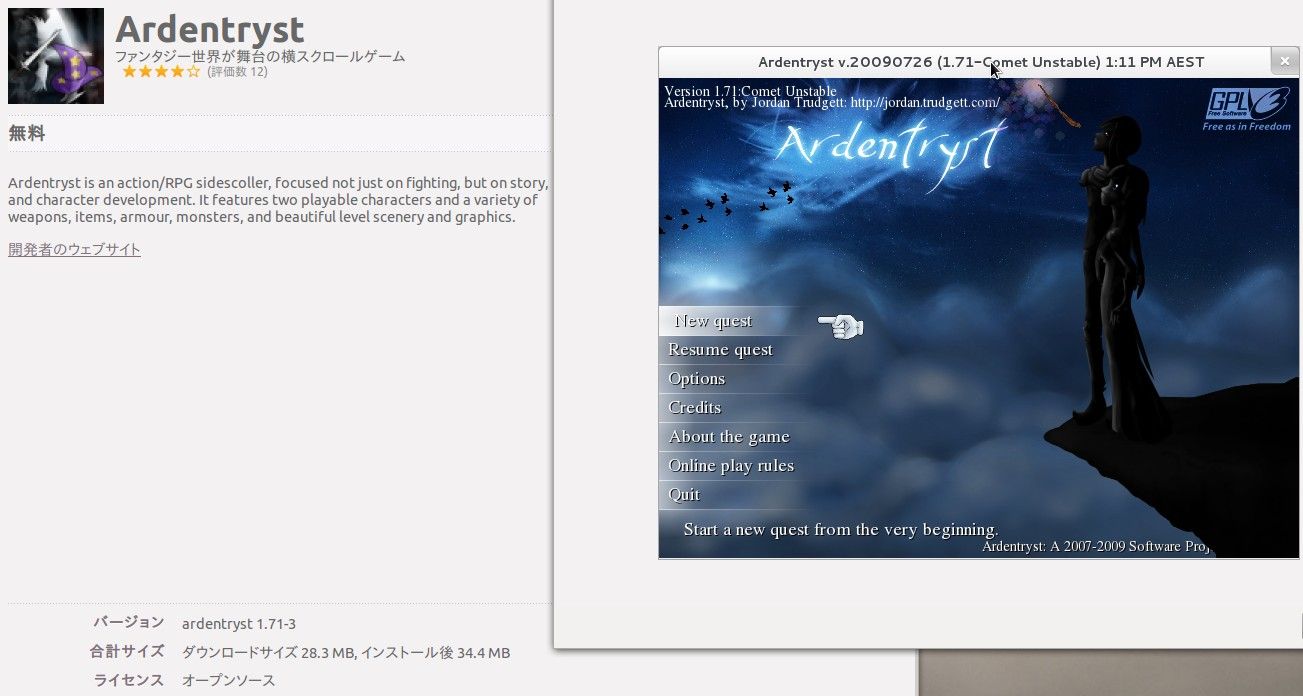Image resolution: width=1303 pixels, height=696 pixels.
Task: Click the version value ardentryst 1.71-3
Action: pyautogui.click(x=239, y=624)
